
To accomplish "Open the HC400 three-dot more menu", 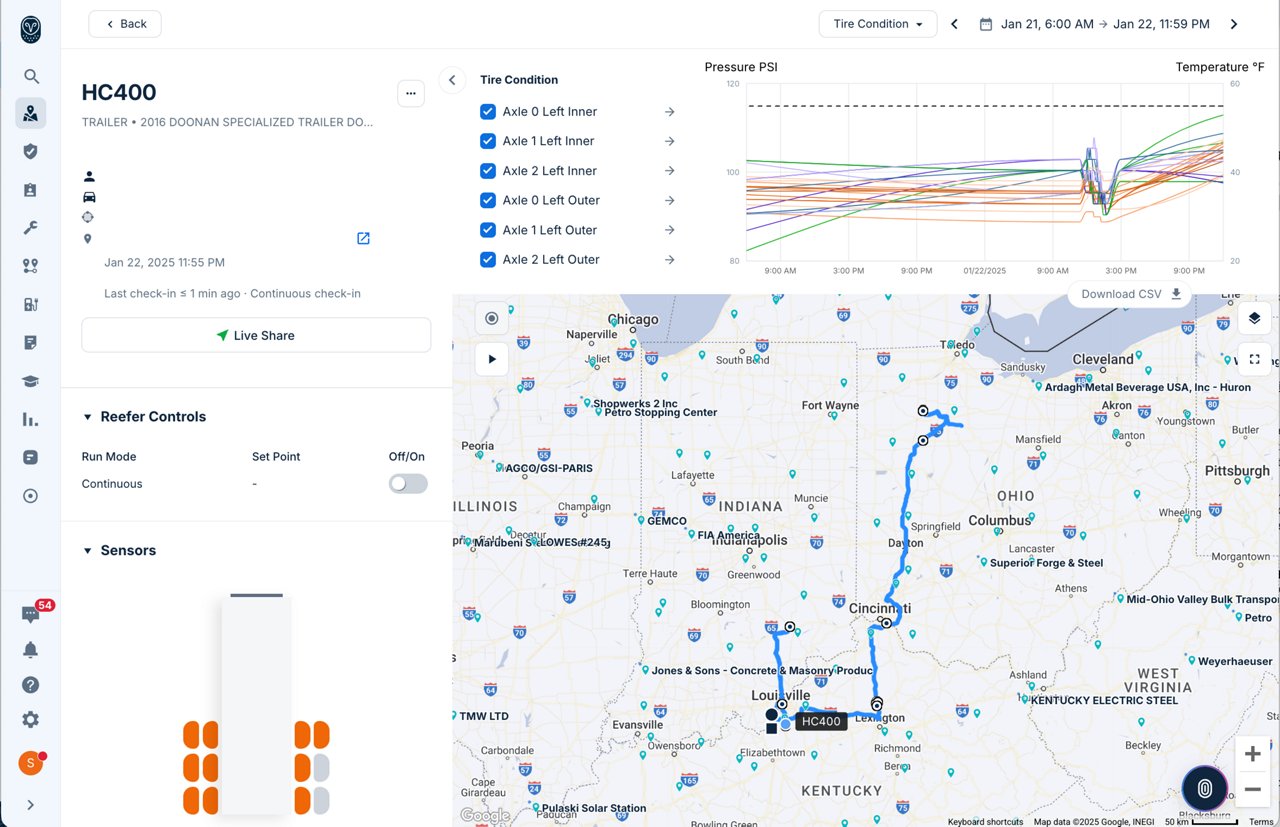I will pos(411,93).
